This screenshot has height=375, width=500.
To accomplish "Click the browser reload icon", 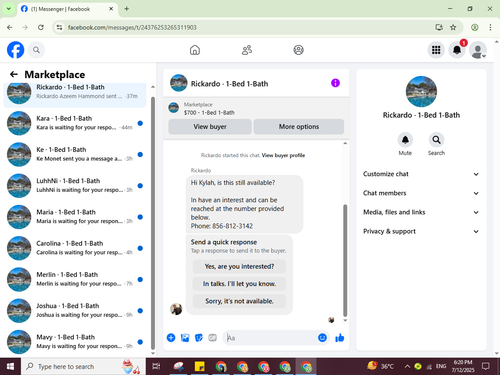I will coord(41,27).
